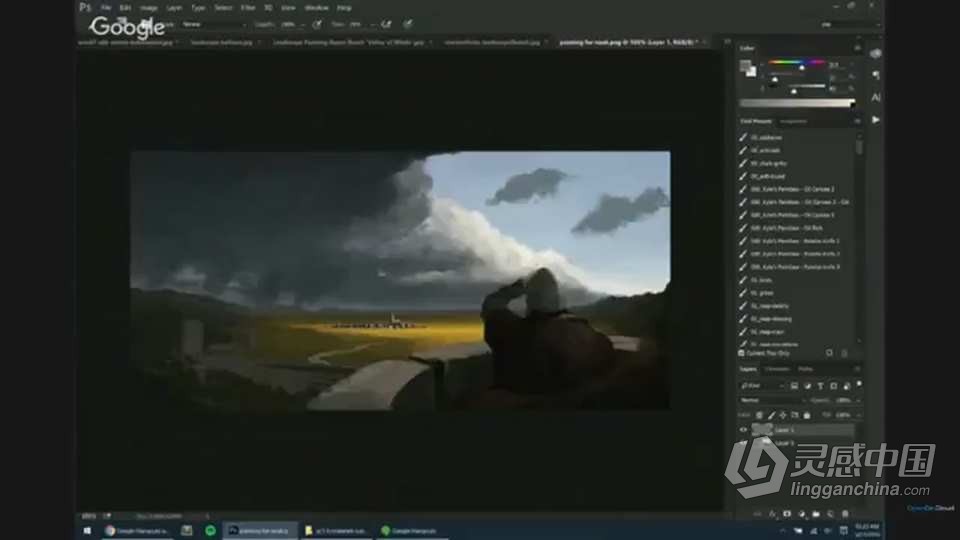
Task: Open the Actions play icon panel
Action: [876, 120]
